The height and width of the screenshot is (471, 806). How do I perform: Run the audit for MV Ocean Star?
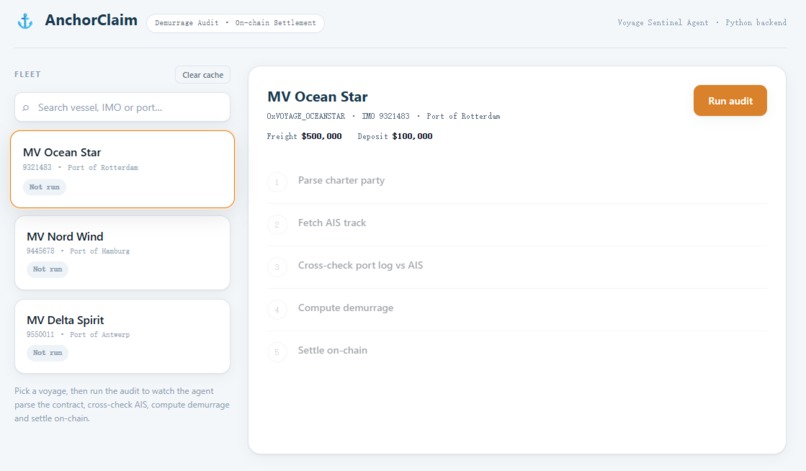[730, 101]
